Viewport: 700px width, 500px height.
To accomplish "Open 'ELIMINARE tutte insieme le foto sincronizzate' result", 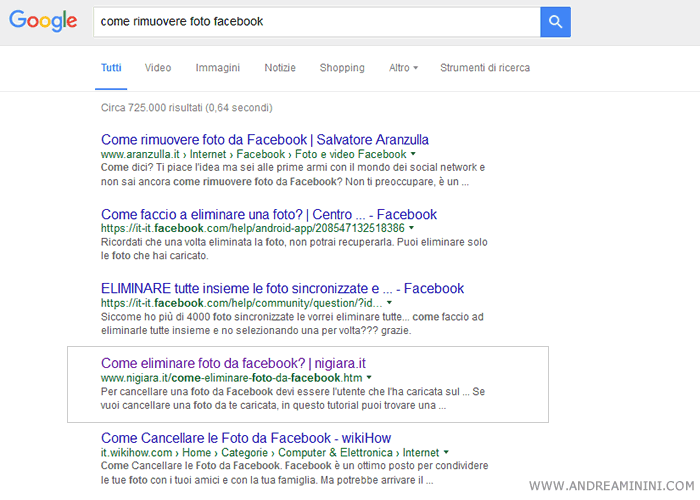I will [282, 288].
